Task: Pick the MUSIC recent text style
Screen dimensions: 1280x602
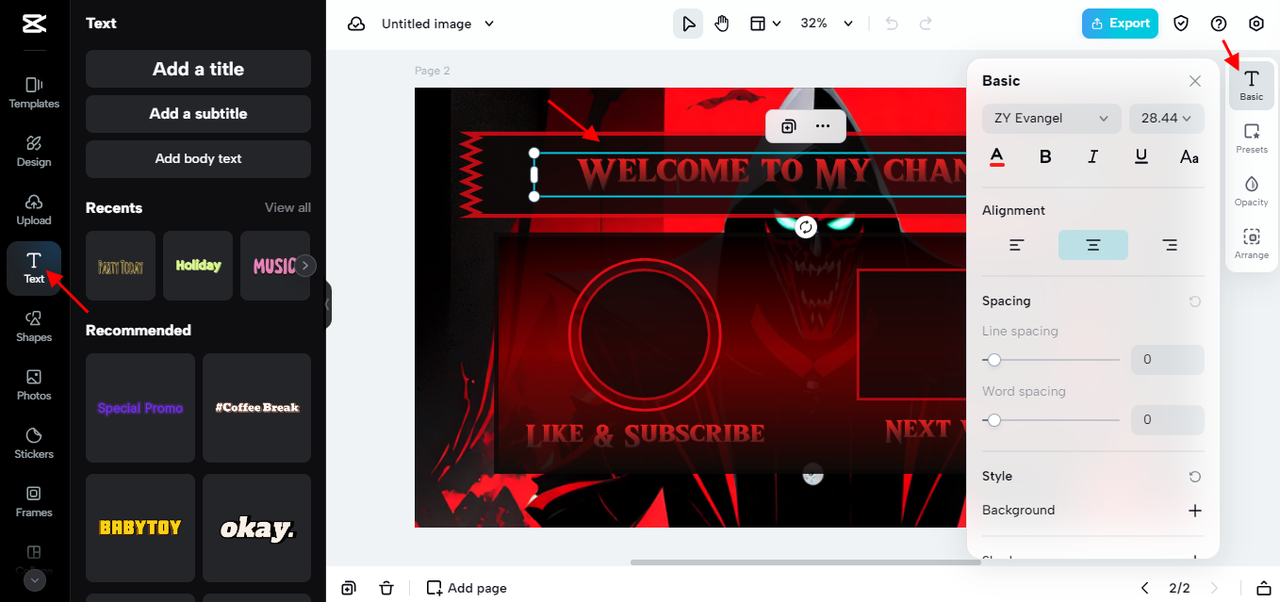Action: 275,266
